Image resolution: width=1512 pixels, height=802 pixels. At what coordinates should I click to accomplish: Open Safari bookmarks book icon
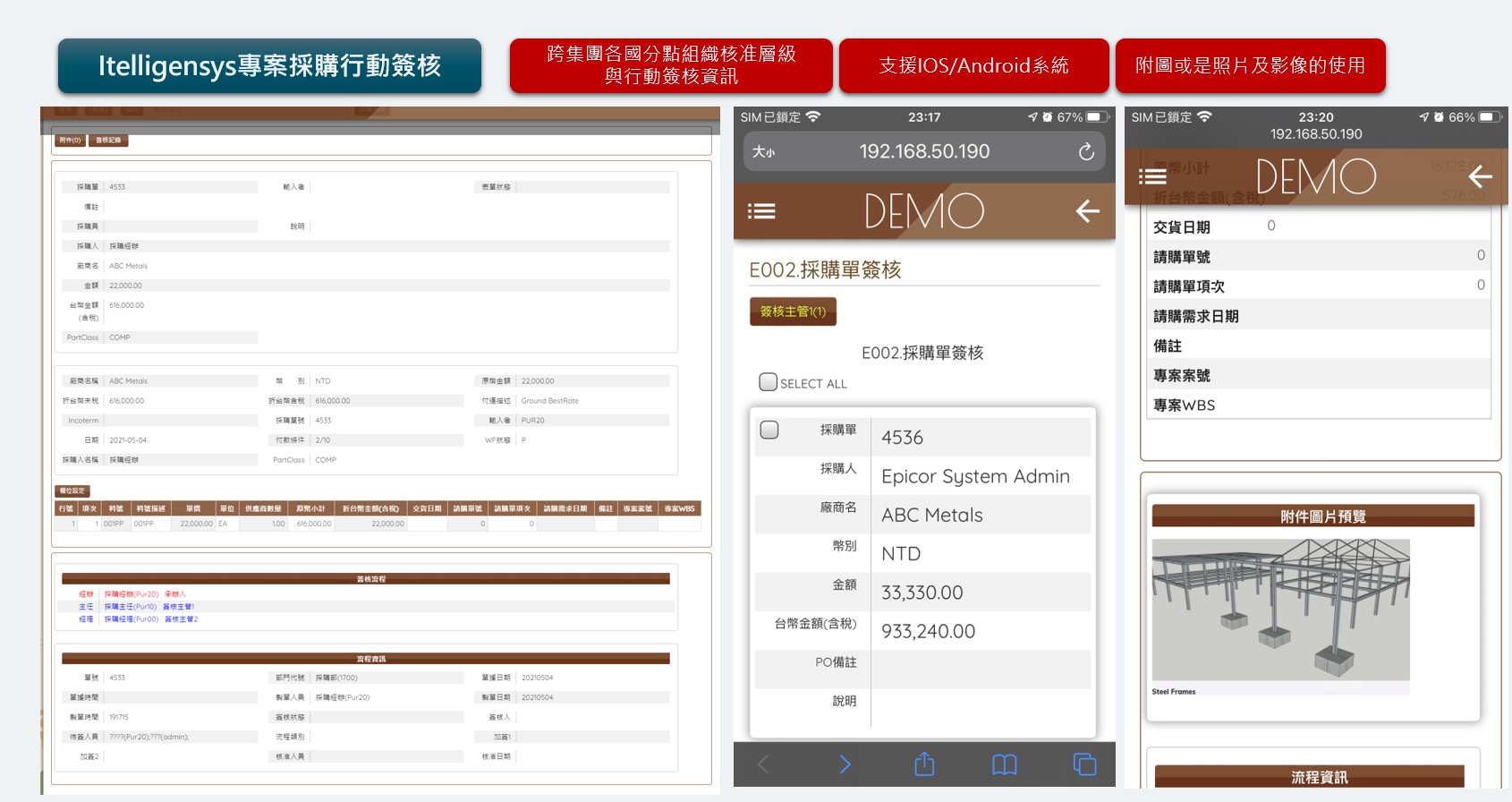tap(1004, 764)
